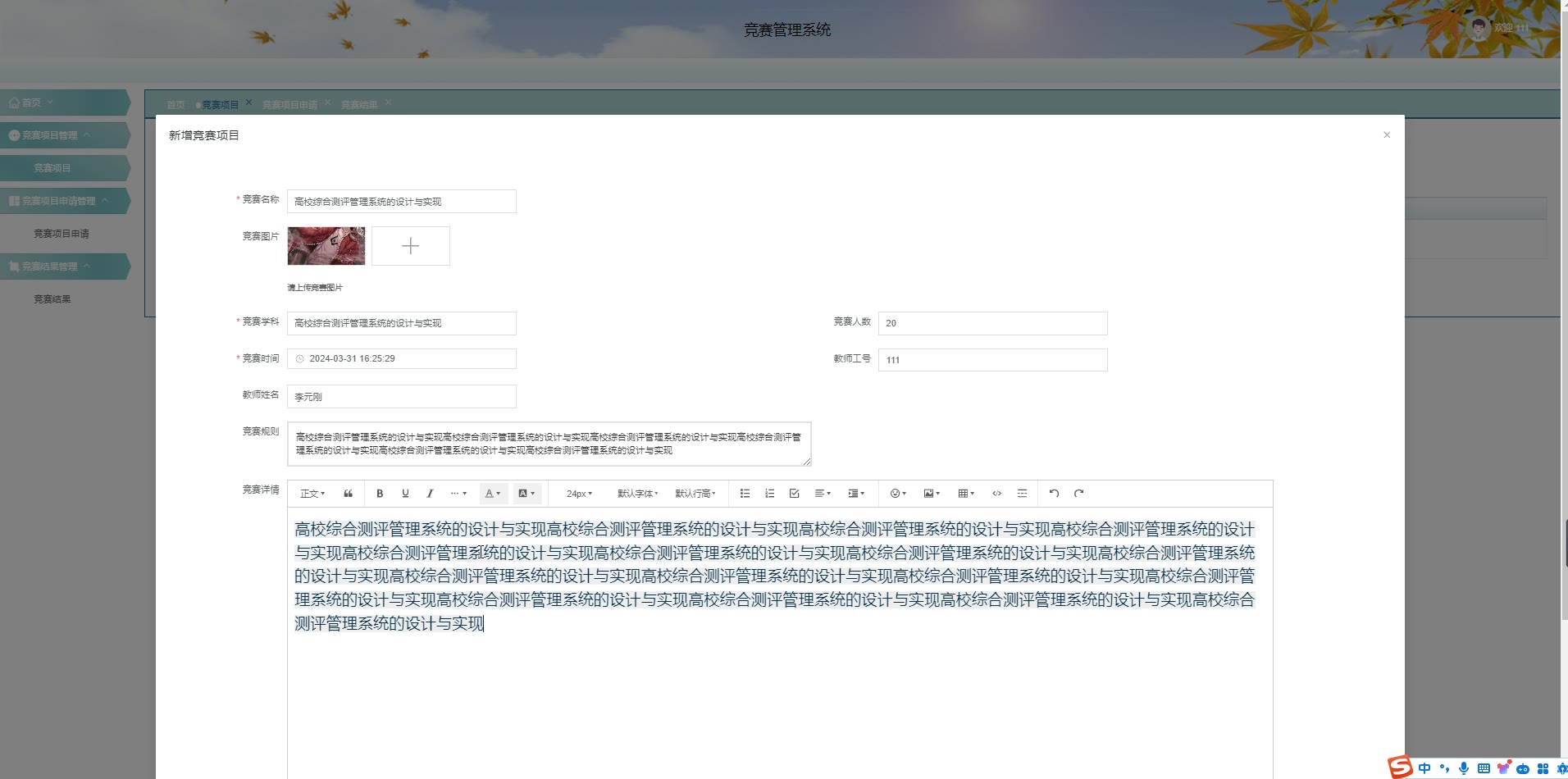Click the user avatar in header

(1478, 29)
